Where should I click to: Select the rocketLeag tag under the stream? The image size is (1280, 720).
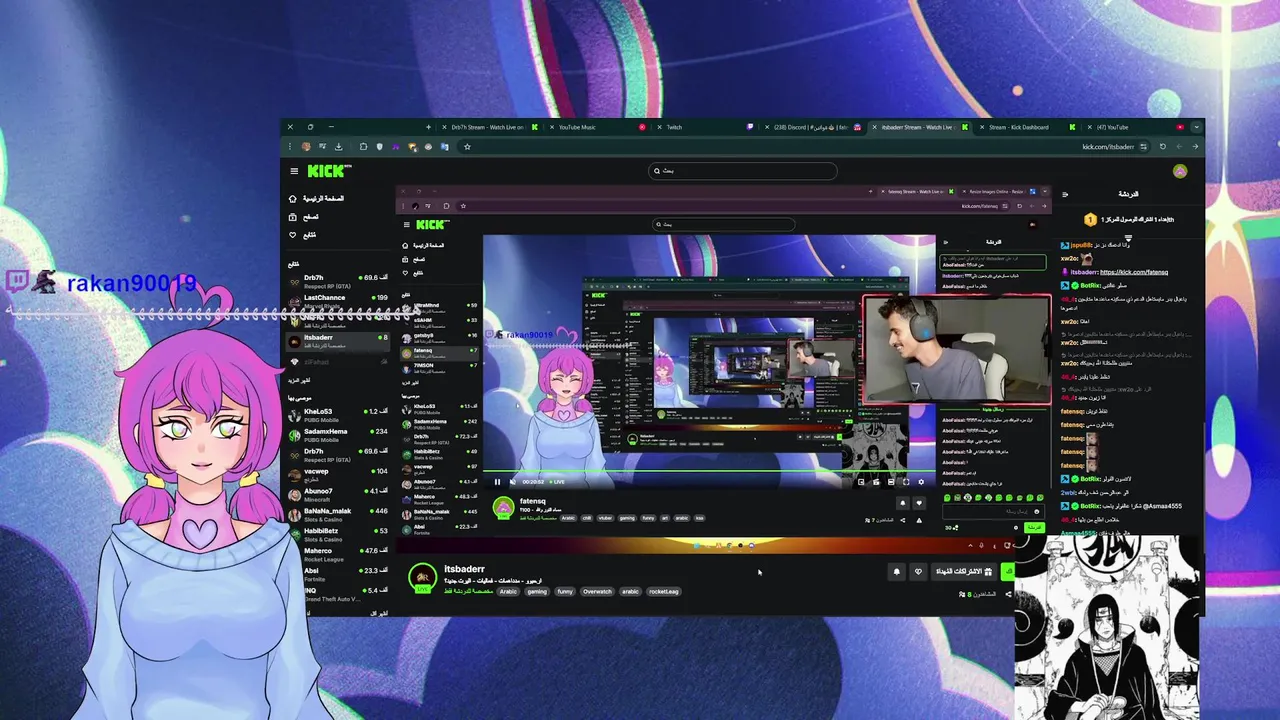click(x=664, y=591)
